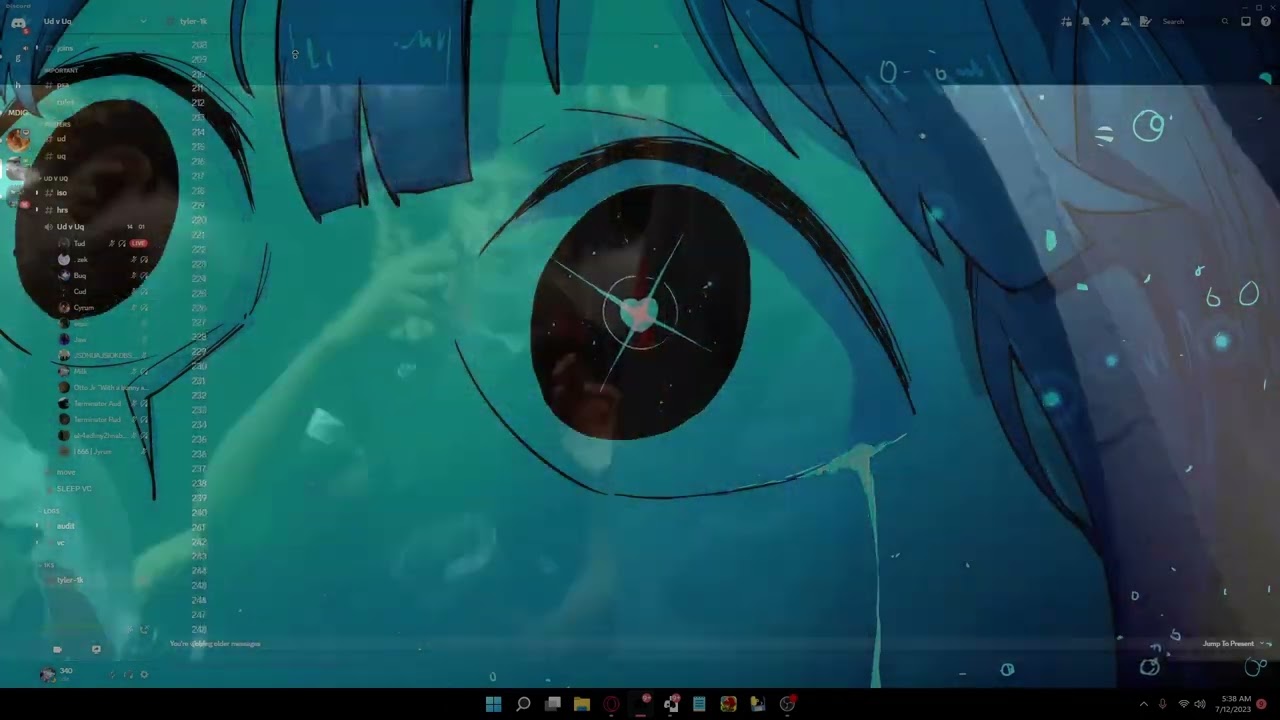
Task: Open the audit channel
Action: pos(65,526)
